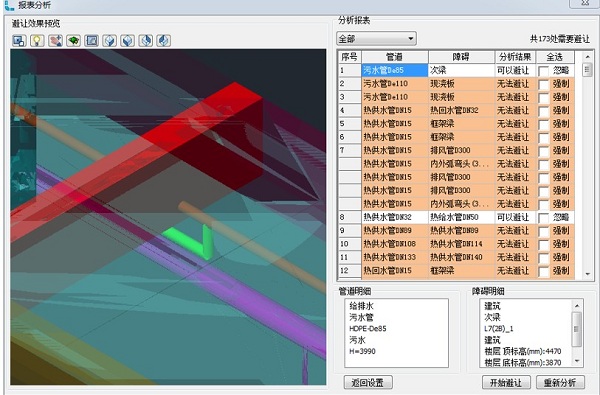Click the 给排水 line in 管道明细

(361, 306)
